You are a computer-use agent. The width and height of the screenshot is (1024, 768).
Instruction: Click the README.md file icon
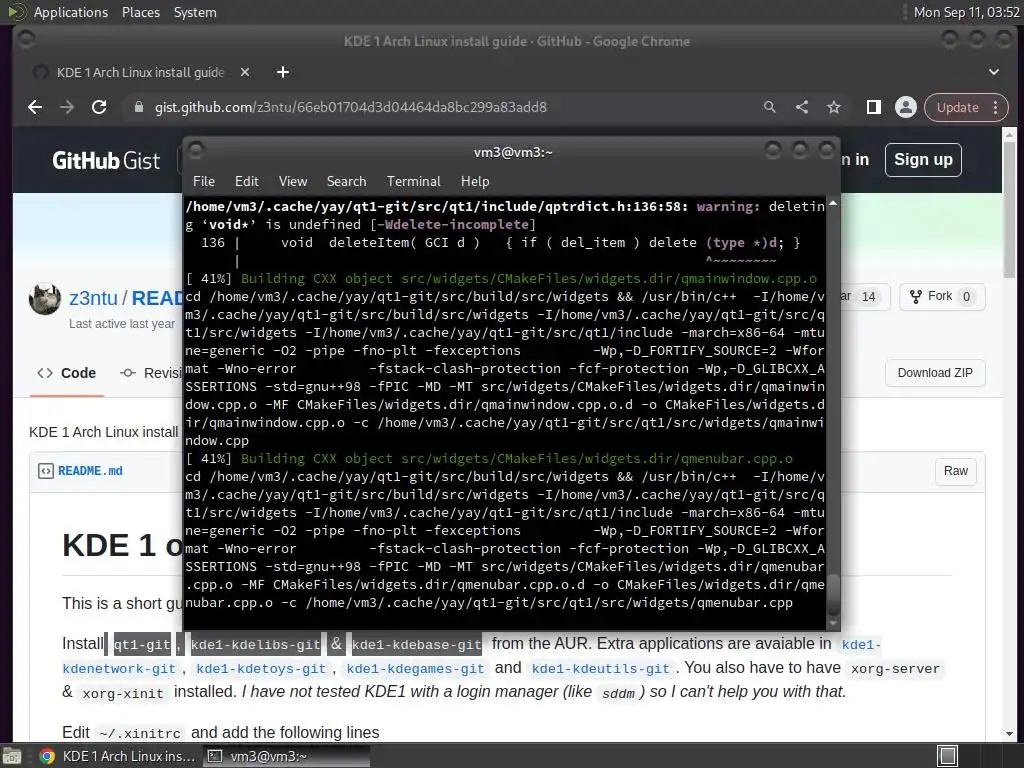(46, 471)
